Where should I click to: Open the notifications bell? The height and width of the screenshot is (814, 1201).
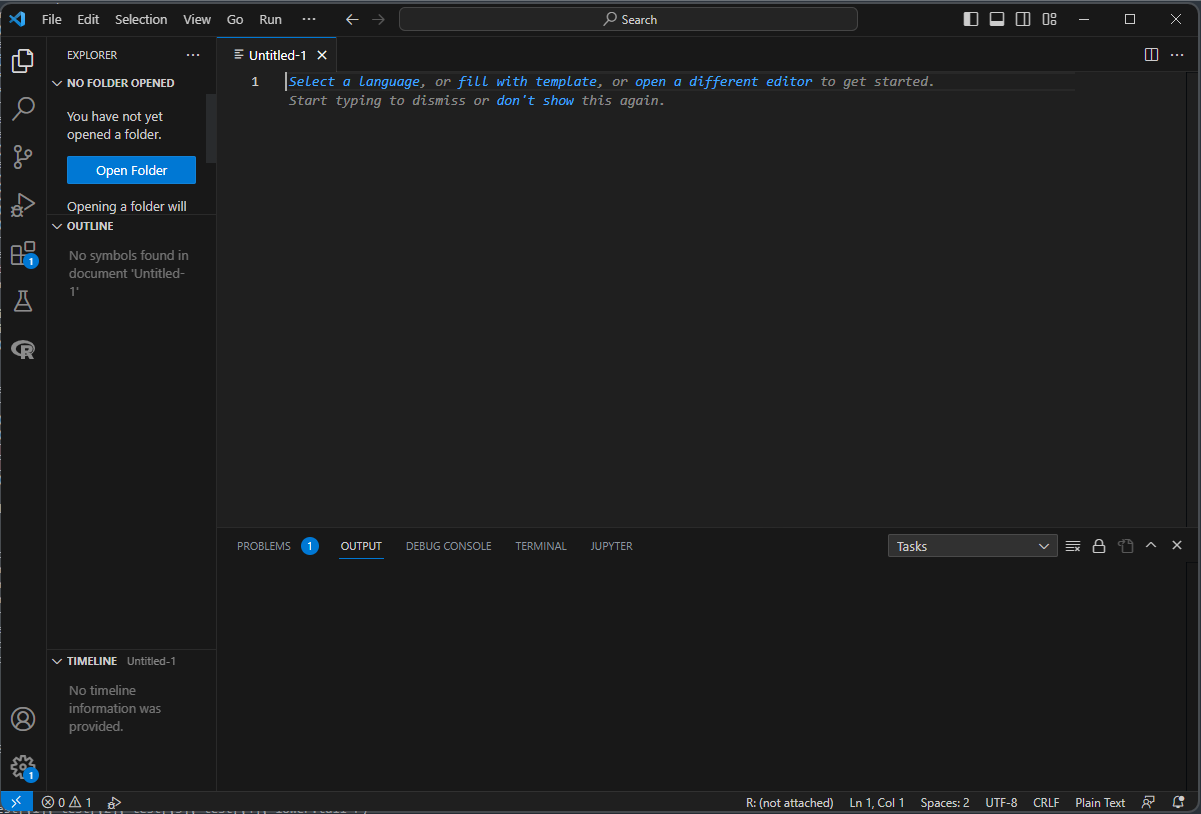click(1178, 801)
